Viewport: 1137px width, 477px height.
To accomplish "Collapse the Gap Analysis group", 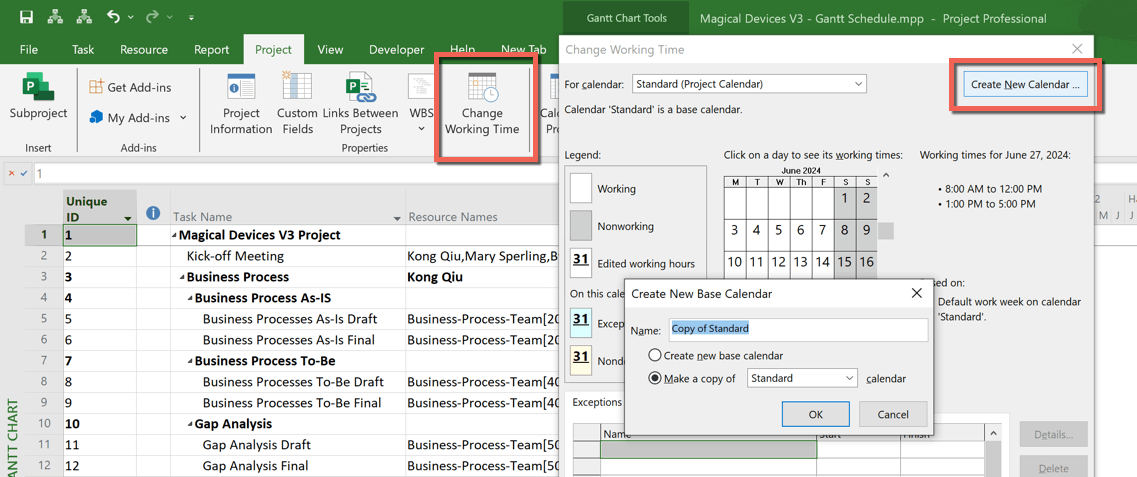I will pos(190,424).
